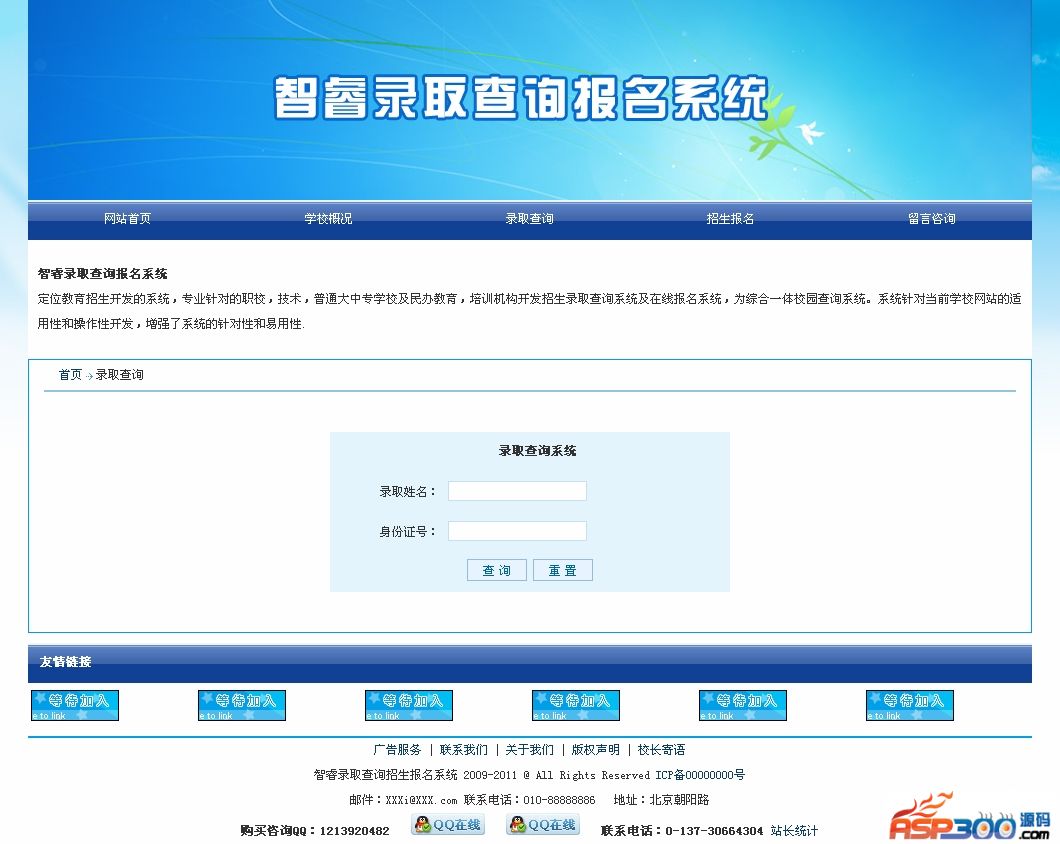Click the 联系电话：0-137-30664304 text
Viewport: 1060px width, 844px height.
click(x=681, y=830)
